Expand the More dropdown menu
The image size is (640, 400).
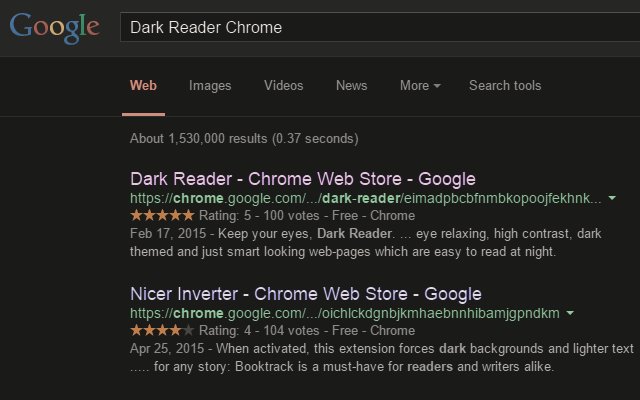click(x=420, y=86)
